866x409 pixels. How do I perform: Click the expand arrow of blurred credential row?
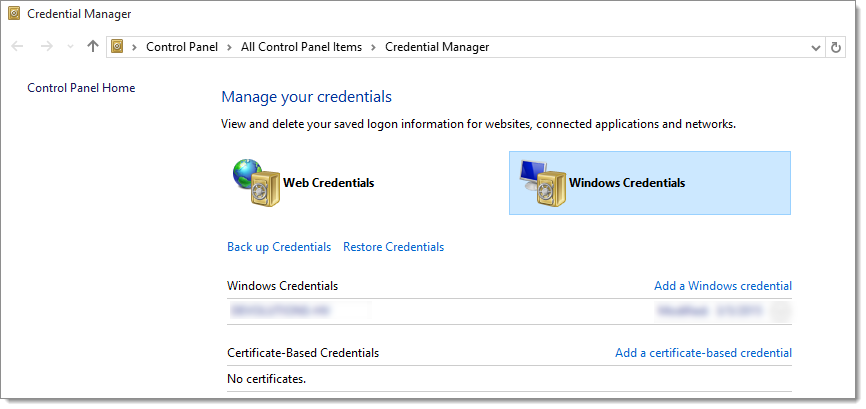[x=782, y=311]
